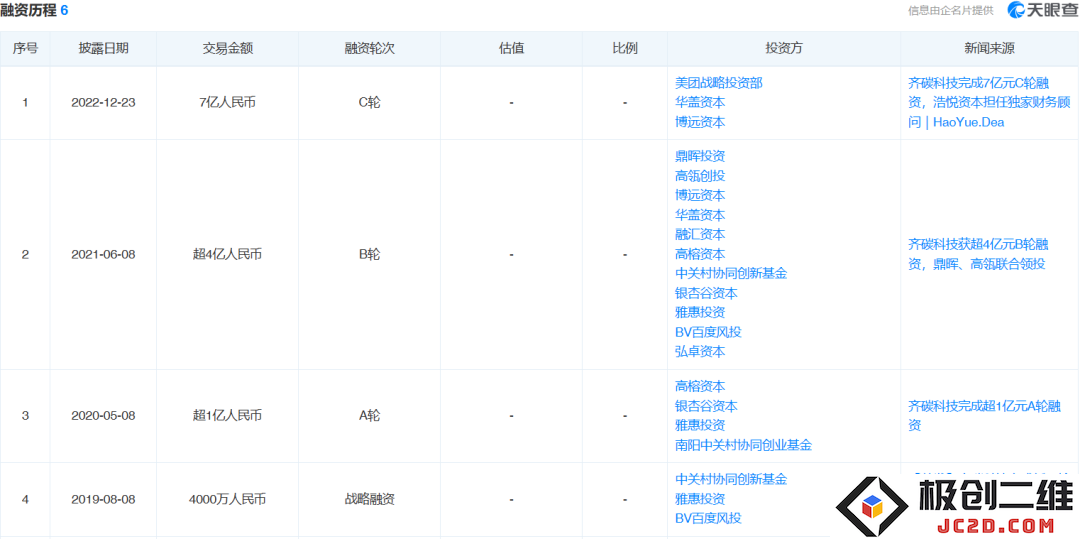Click the 融资轮次 column header
The image size is (1080, 539).
point(370,49)
